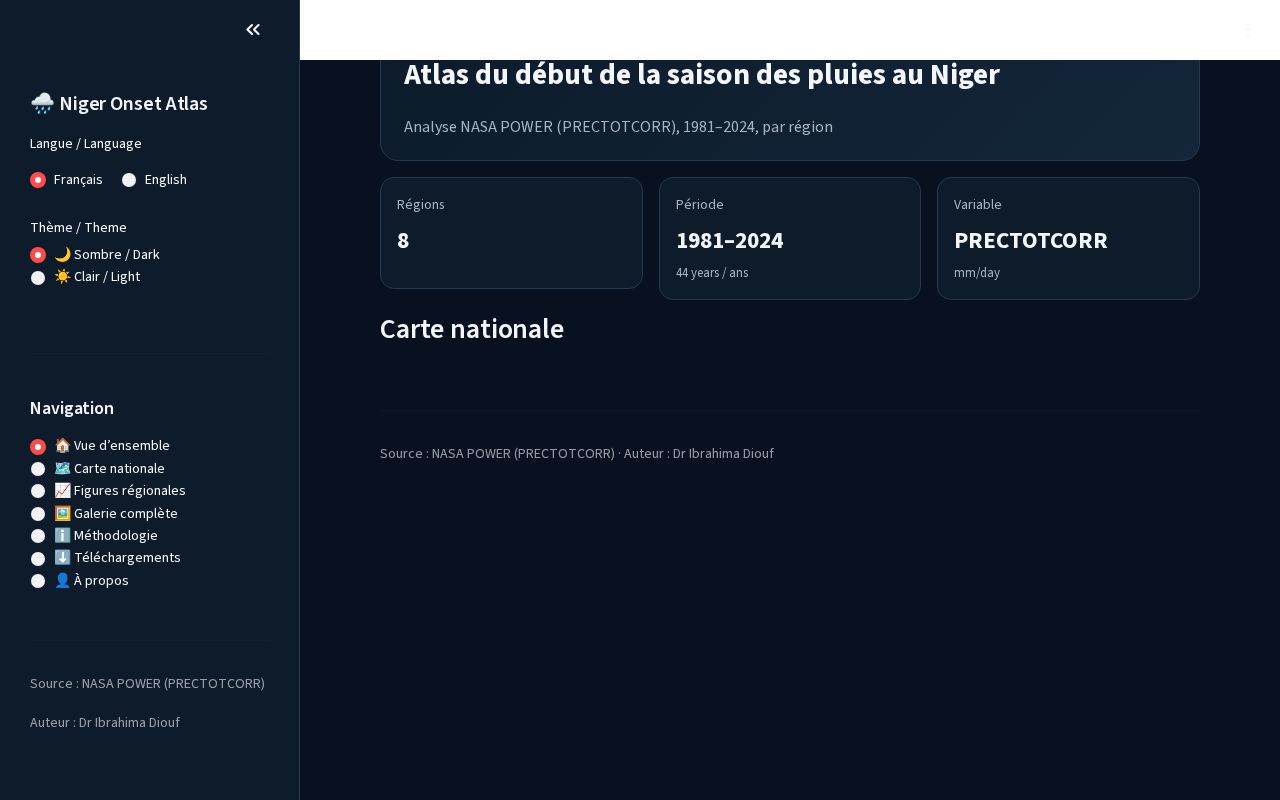Click the sidebar Source : NASA POWER text

(x=147, y=684)
